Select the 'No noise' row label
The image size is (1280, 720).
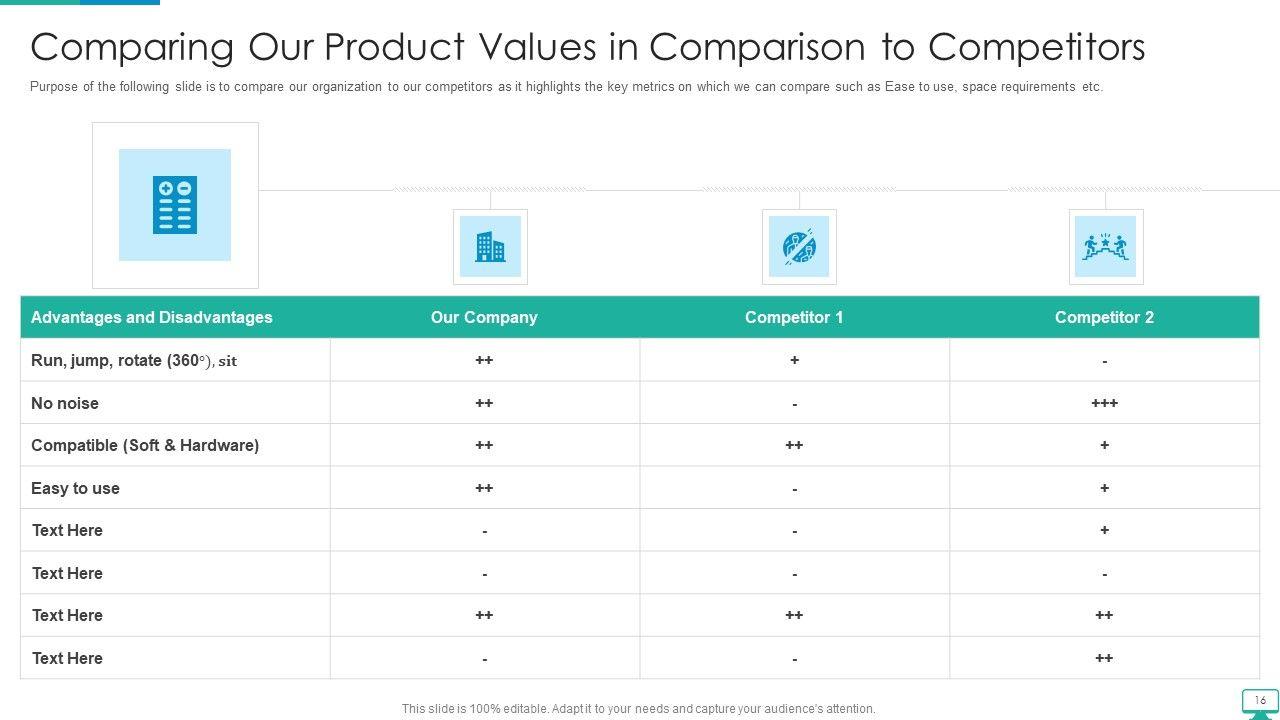(x=65, y=403)
